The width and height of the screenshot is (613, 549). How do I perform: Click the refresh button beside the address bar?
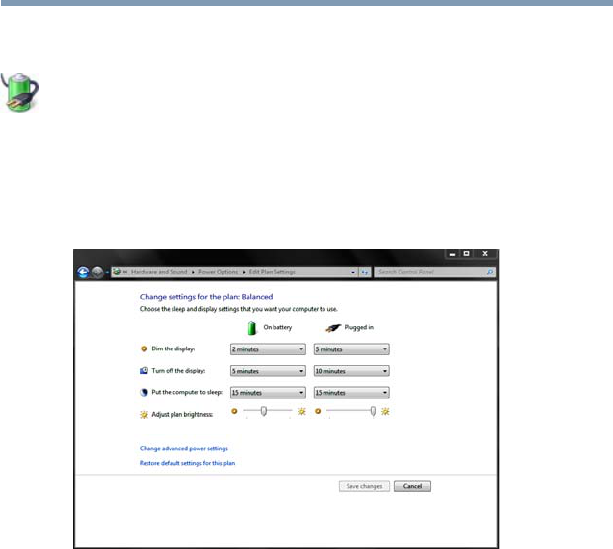click(x=365, y=272)
